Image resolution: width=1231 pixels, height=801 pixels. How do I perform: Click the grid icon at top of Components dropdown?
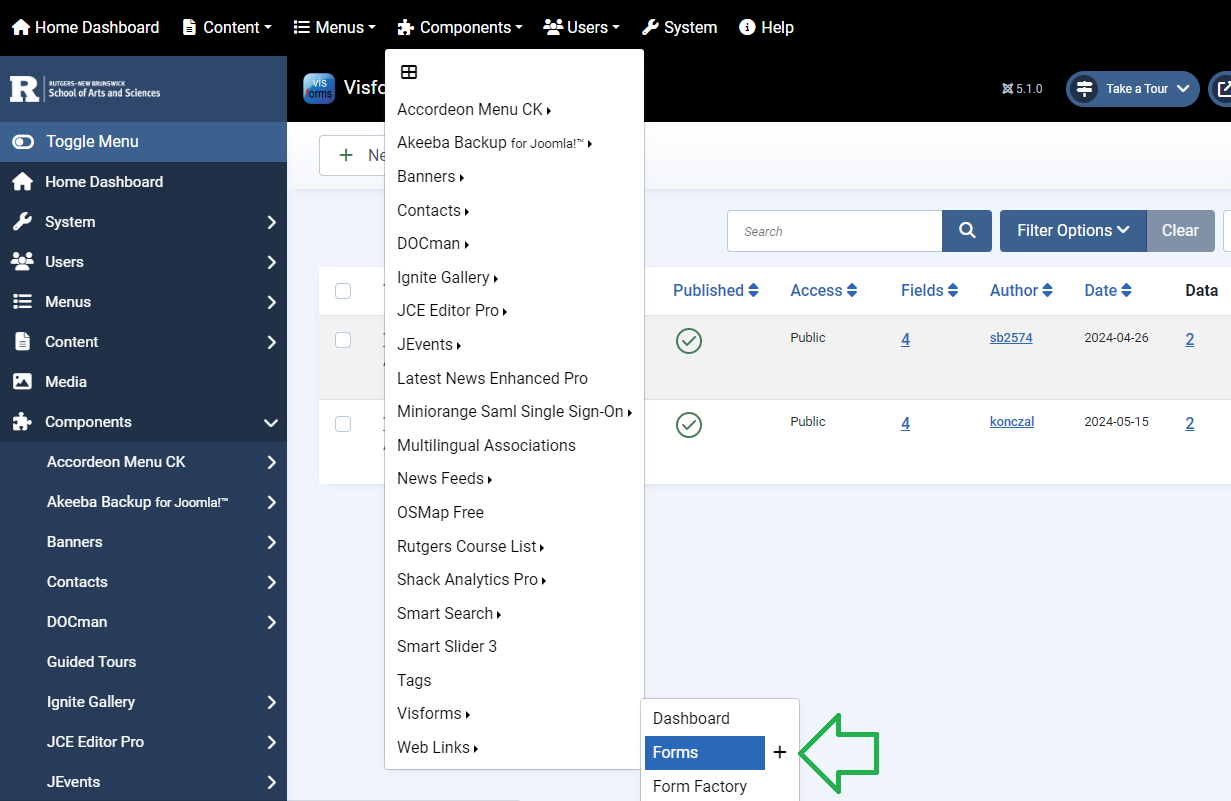[x=409, y=72]
